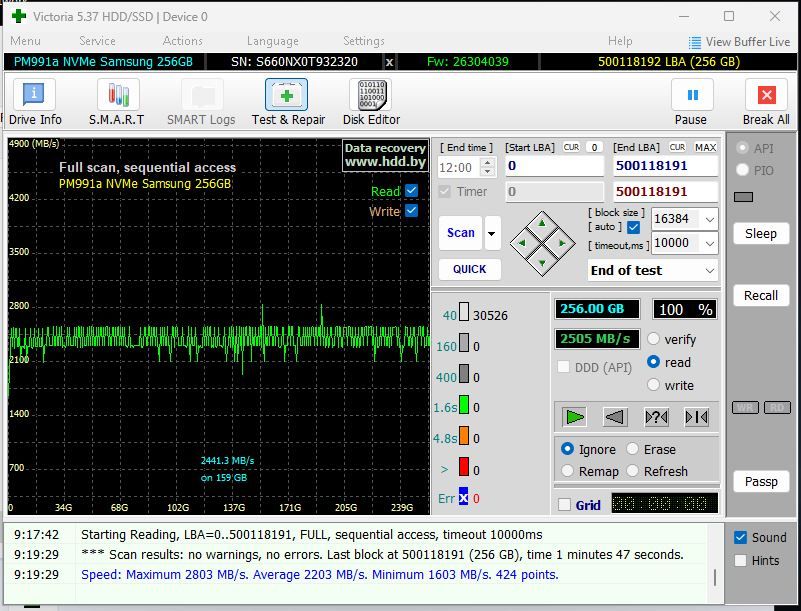The image size is (801, 611).
Task: Pause the running scan
Action: pyautogui.click(x=691, y=103)
